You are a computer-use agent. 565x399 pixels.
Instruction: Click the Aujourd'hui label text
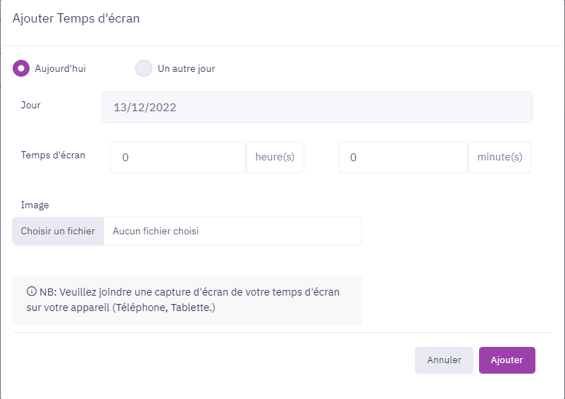coord(60,68)
